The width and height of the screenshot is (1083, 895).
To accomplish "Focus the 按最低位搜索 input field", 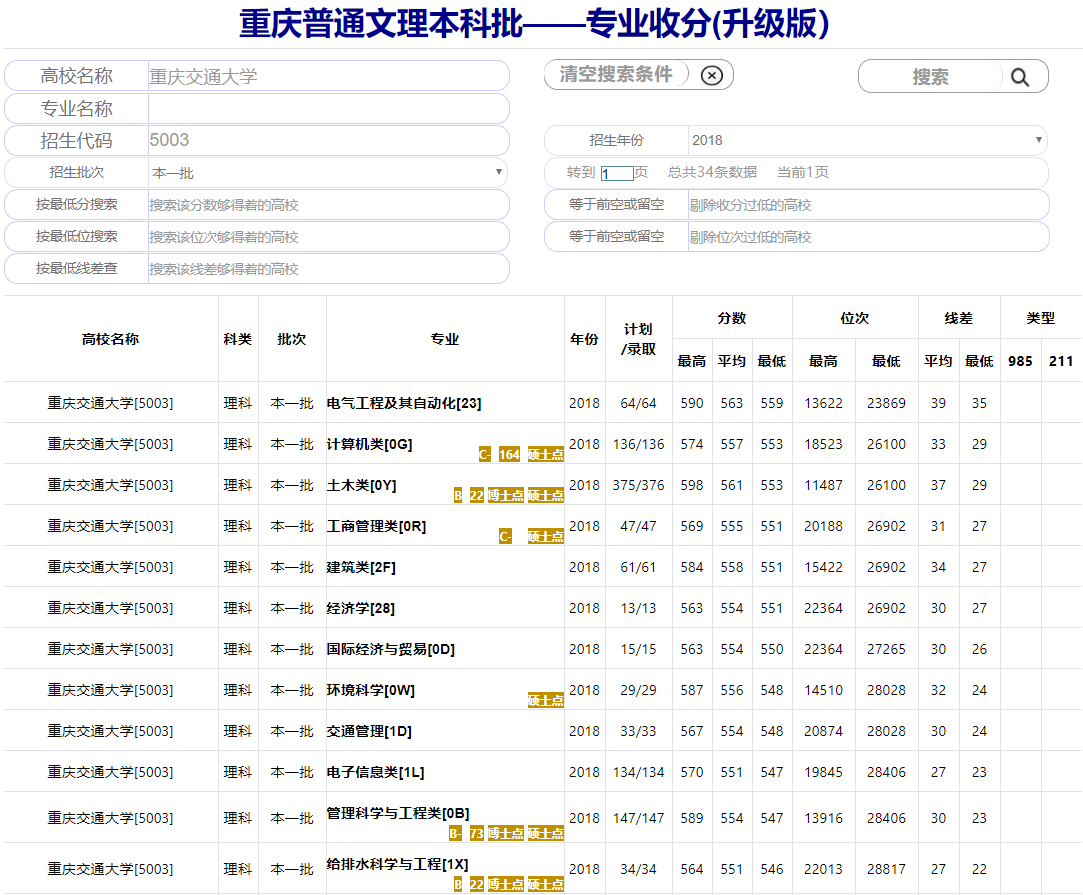I will tap(328, 237).
